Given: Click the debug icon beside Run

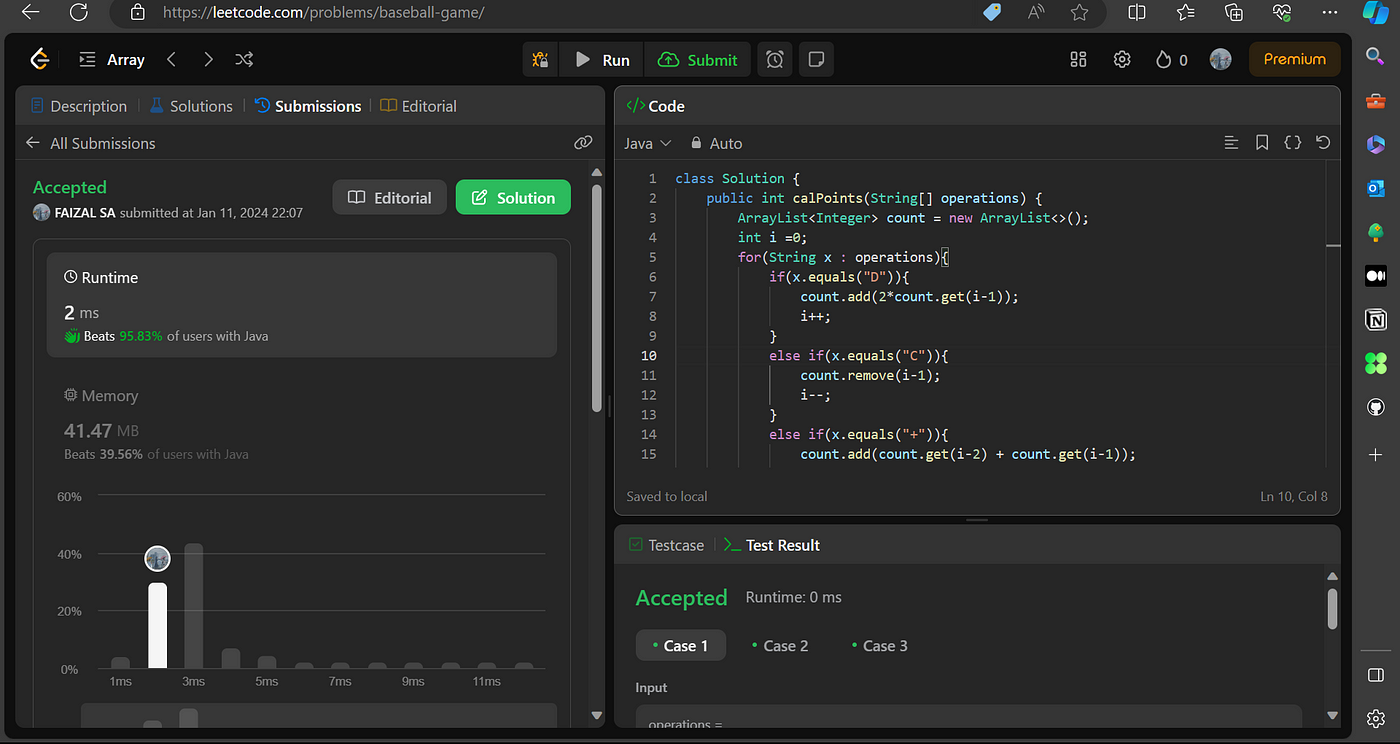Looking at the screenshot, I should tap(540, 60).
